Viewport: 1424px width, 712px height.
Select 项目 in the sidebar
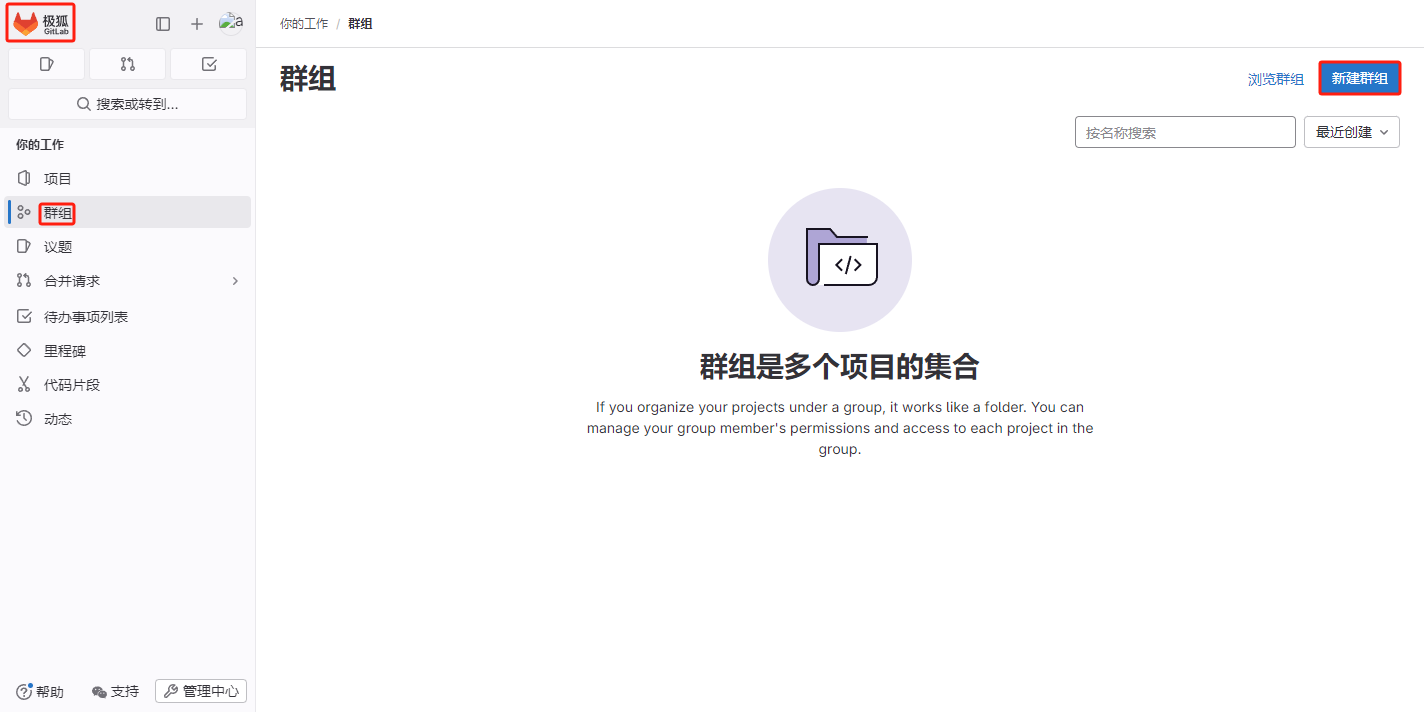[58, 179]
